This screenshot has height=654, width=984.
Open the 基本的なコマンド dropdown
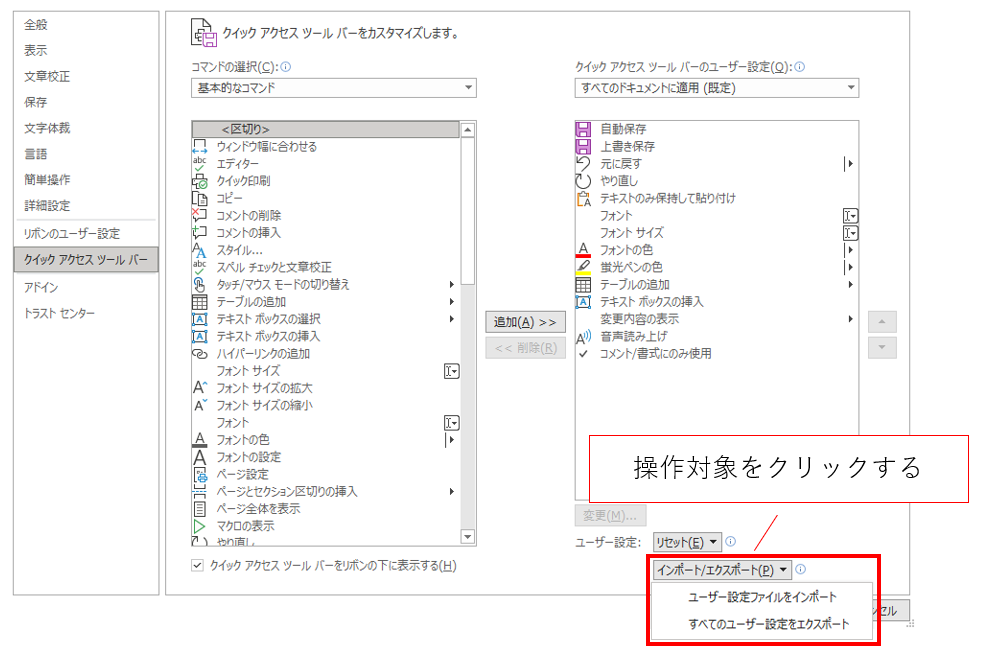click(333, 88)
